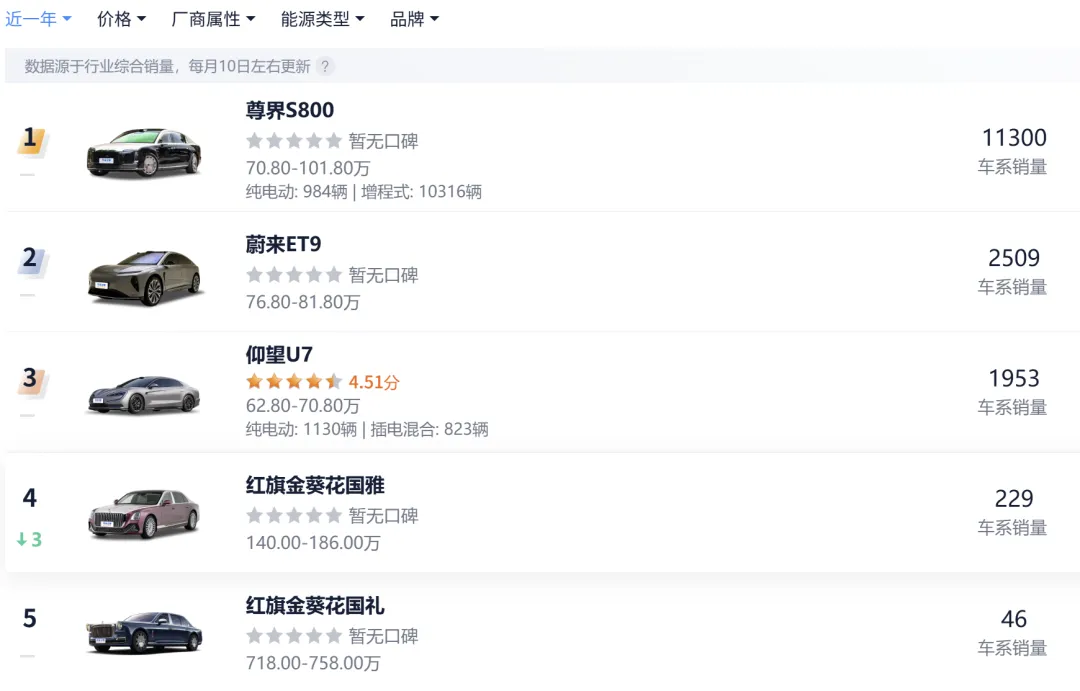This screenshot has width=1080, height=691.
Task: Open the 品牌 brand filter
Action: point(414,19)
